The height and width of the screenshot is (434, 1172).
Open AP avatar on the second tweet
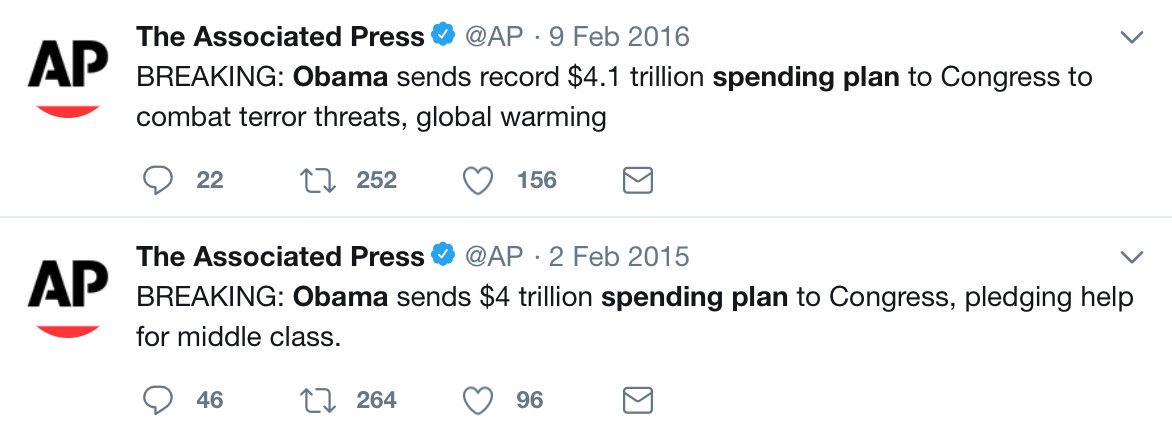coord(68,298)
